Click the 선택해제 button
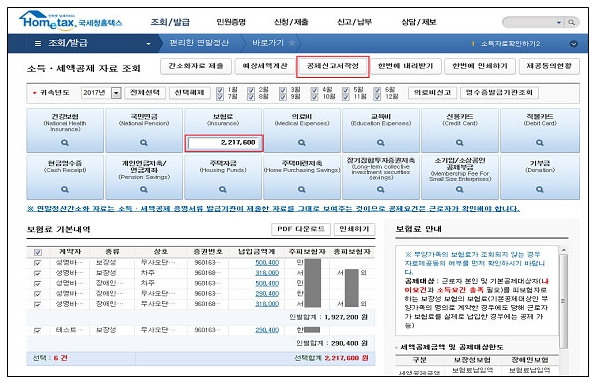The height and width of the screenshot is (386, 597). [x=189, y=93]
